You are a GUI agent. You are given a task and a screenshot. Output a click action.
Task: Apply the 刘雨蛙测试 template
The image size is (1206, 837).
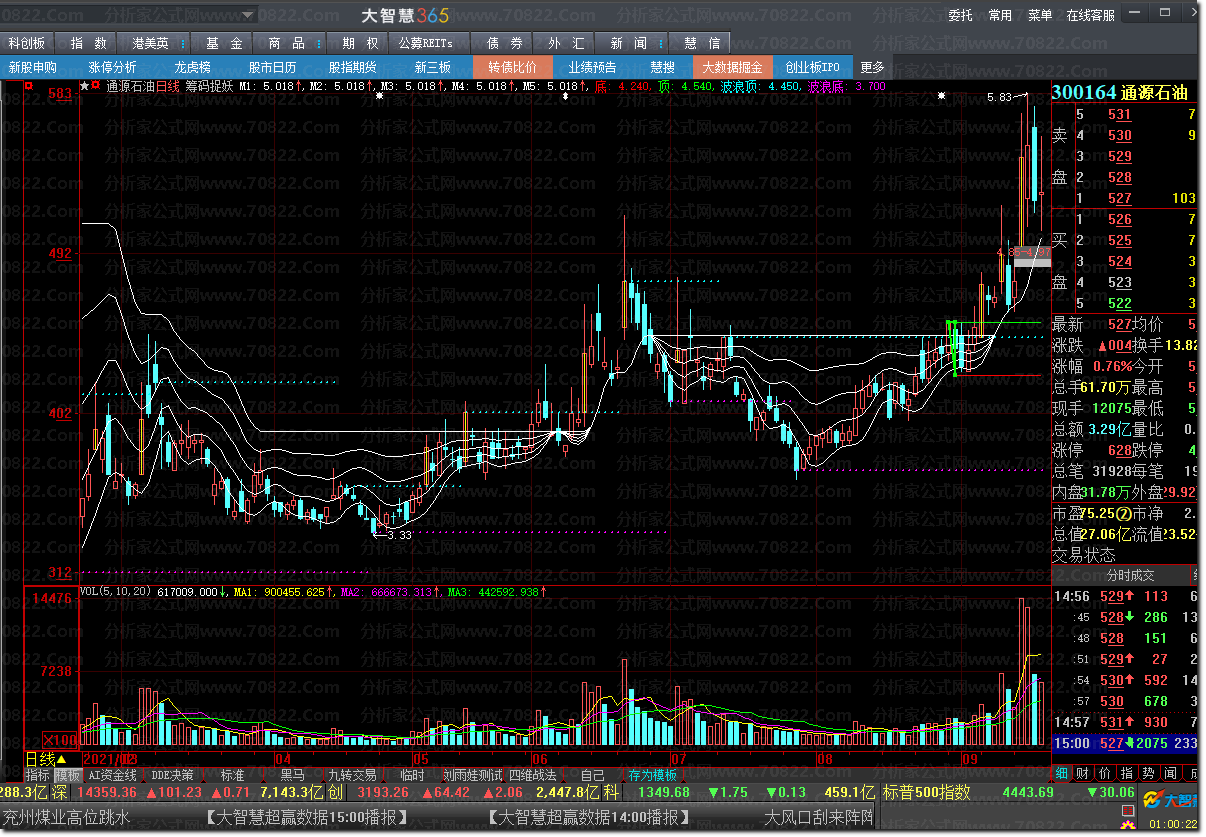472,775
